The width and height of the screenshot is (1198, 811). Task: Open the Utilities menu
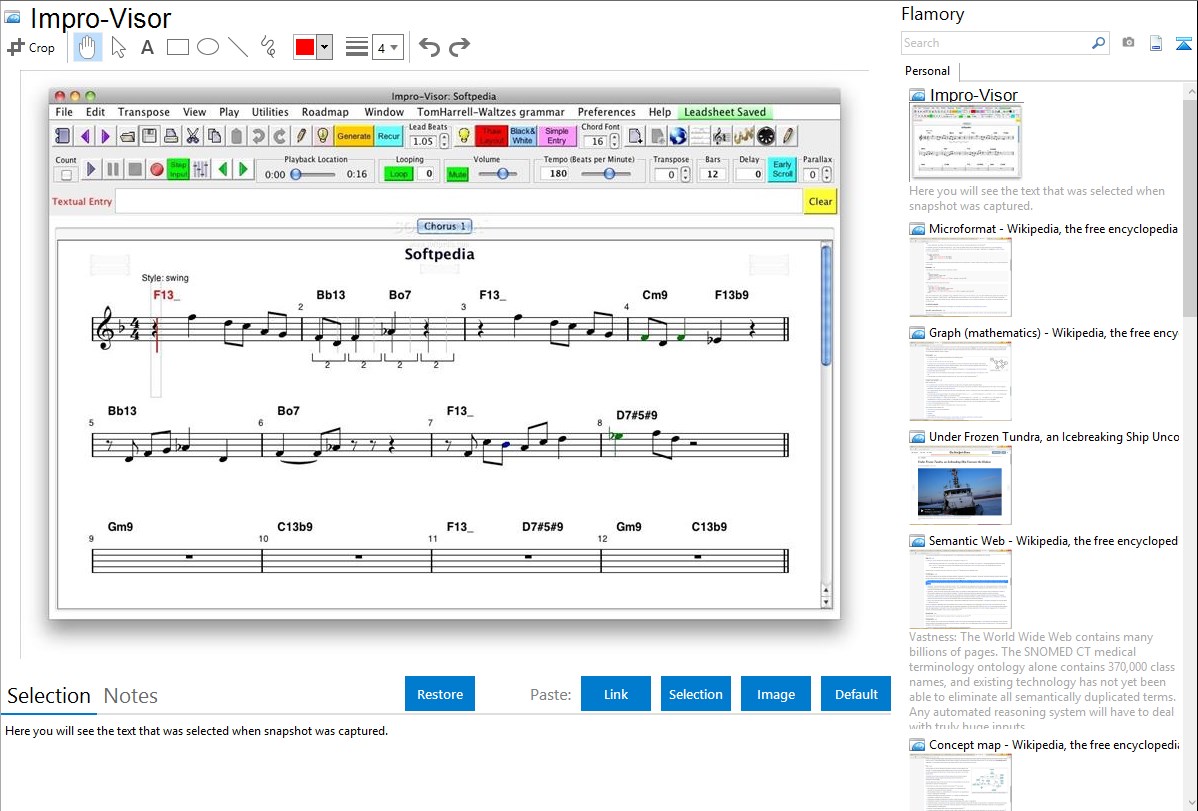(270, 112)
